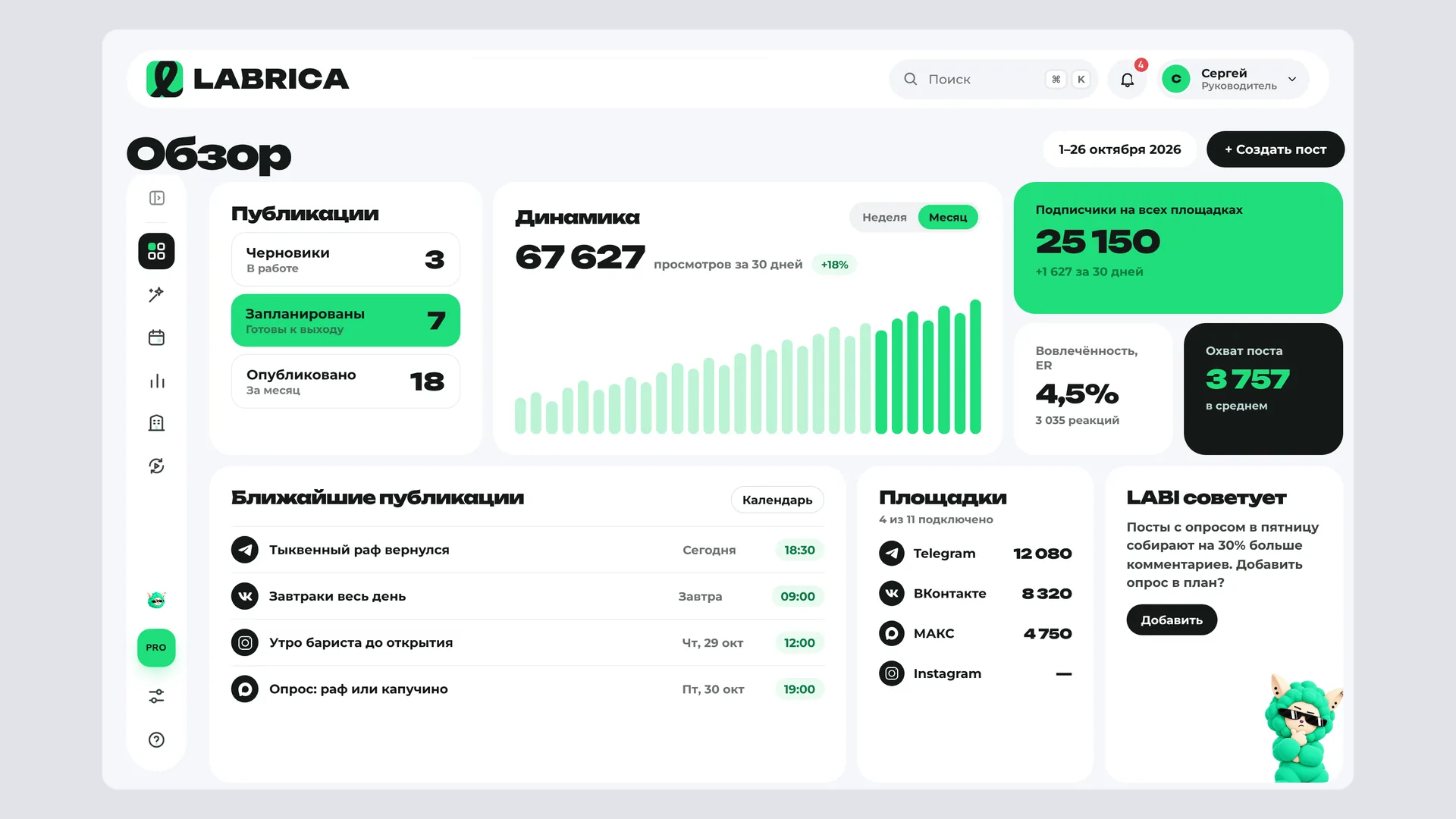Screen dimensions: 1456x819
Task: Open post Завтраки весь день
Action: point(528,596)
